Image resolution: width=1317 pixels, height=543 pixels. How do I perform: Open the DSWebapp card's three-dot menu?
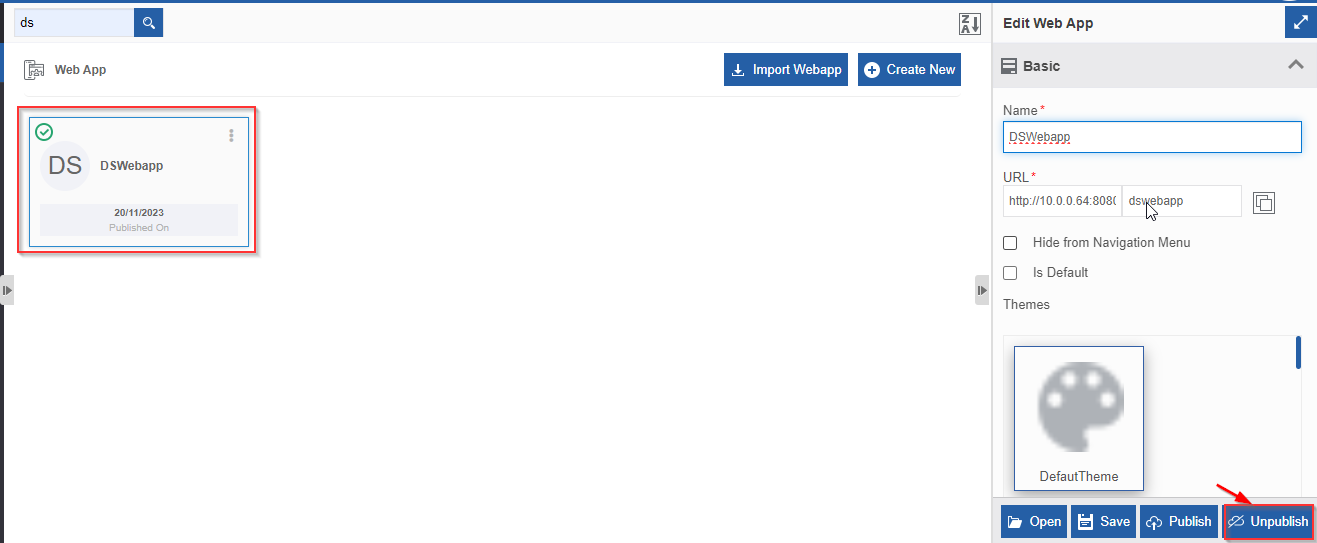click(x=231, y=135)
